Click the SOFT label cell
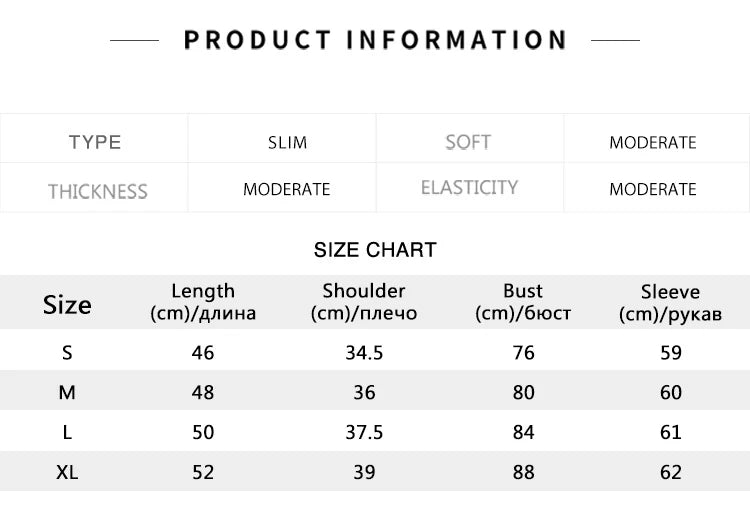This screenshot has width=750, height=528. tap(468, 142)
